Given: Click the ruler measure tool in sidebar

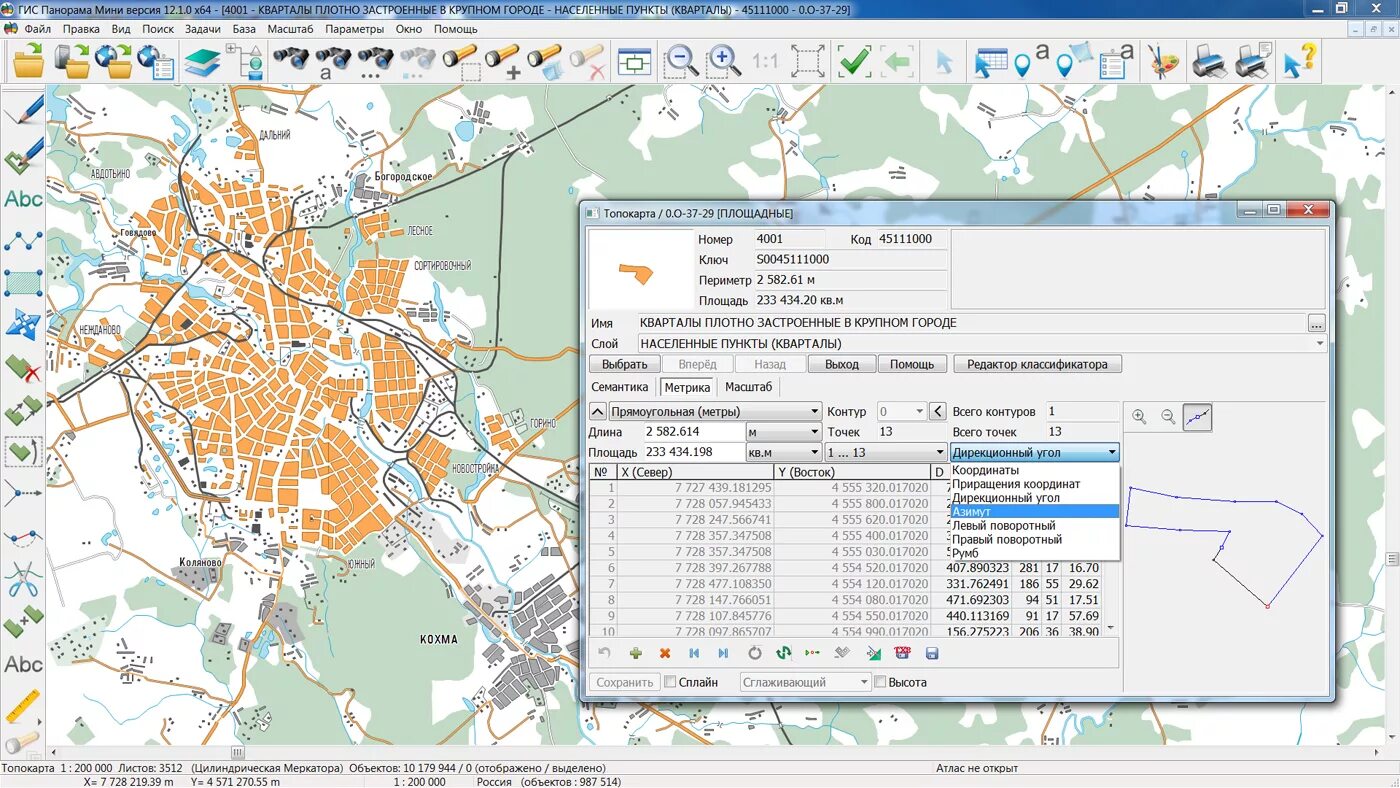Looking at the screenshot, I should pos(23,705).
